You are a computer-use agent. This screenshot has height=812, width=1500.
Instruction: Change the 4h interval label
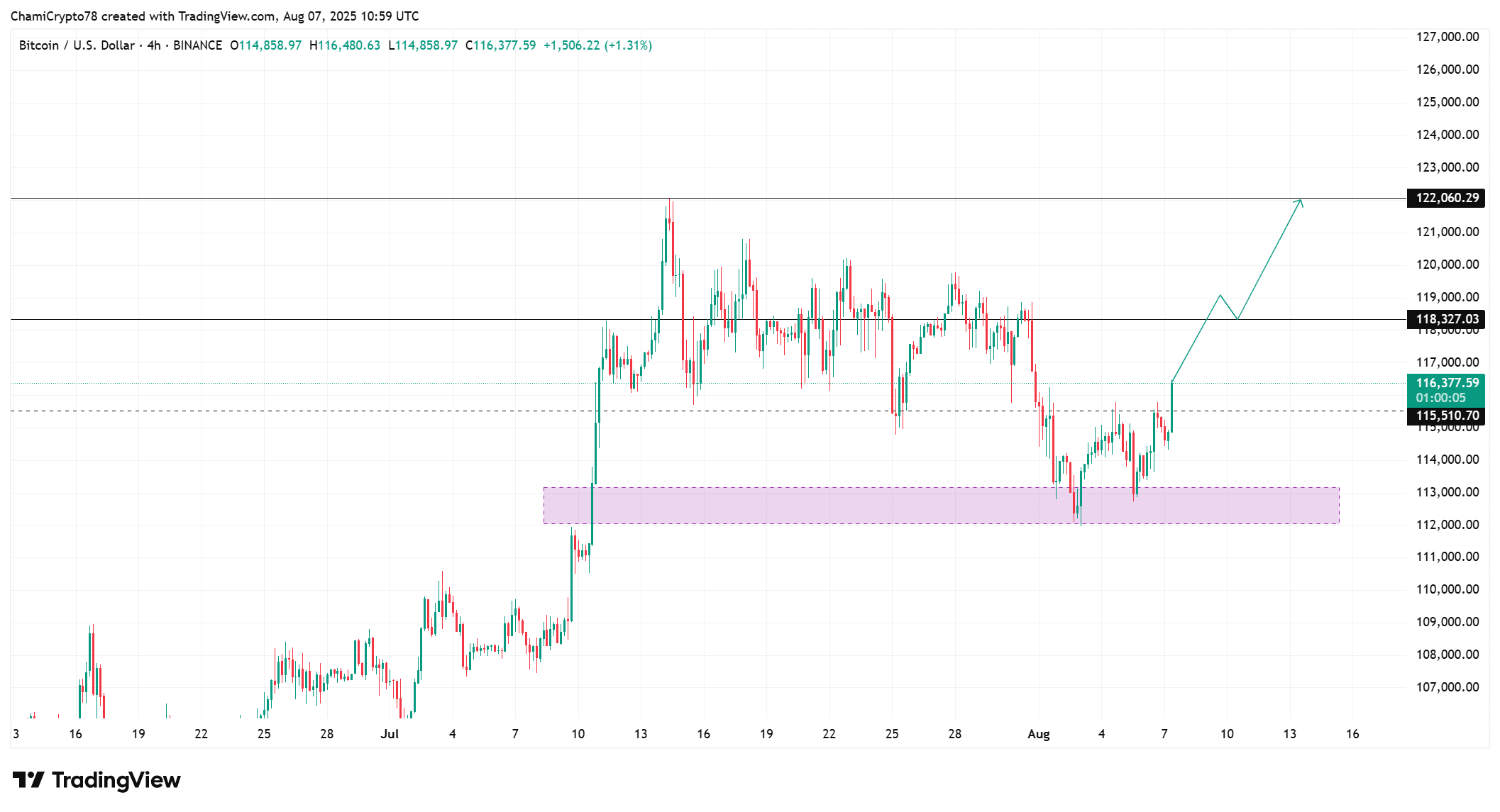pos(154,45)
